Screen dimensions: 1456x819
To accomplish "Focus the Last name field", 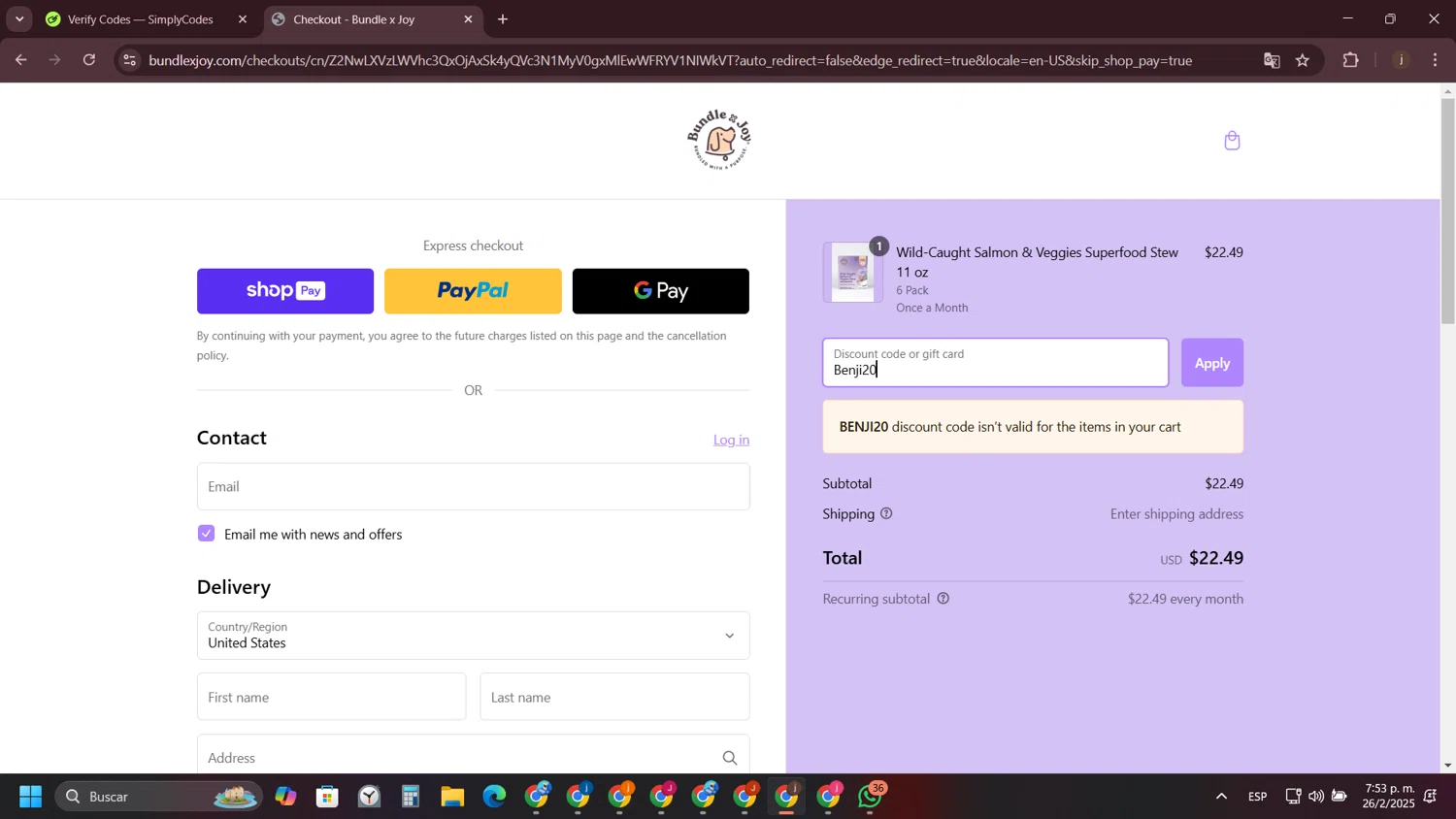I will [614, 697].
